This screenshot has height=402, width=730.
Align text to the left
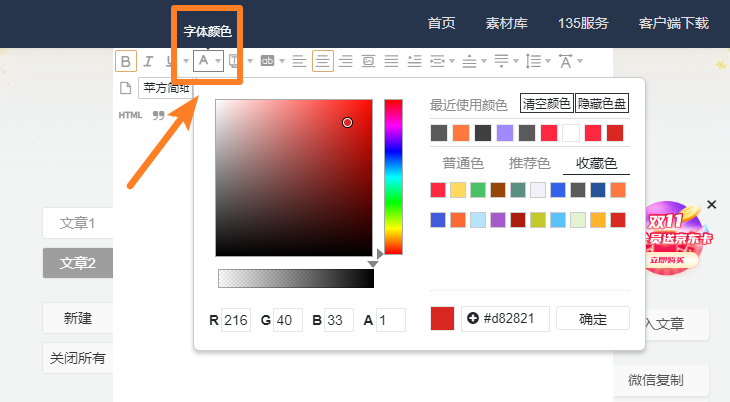299,61
